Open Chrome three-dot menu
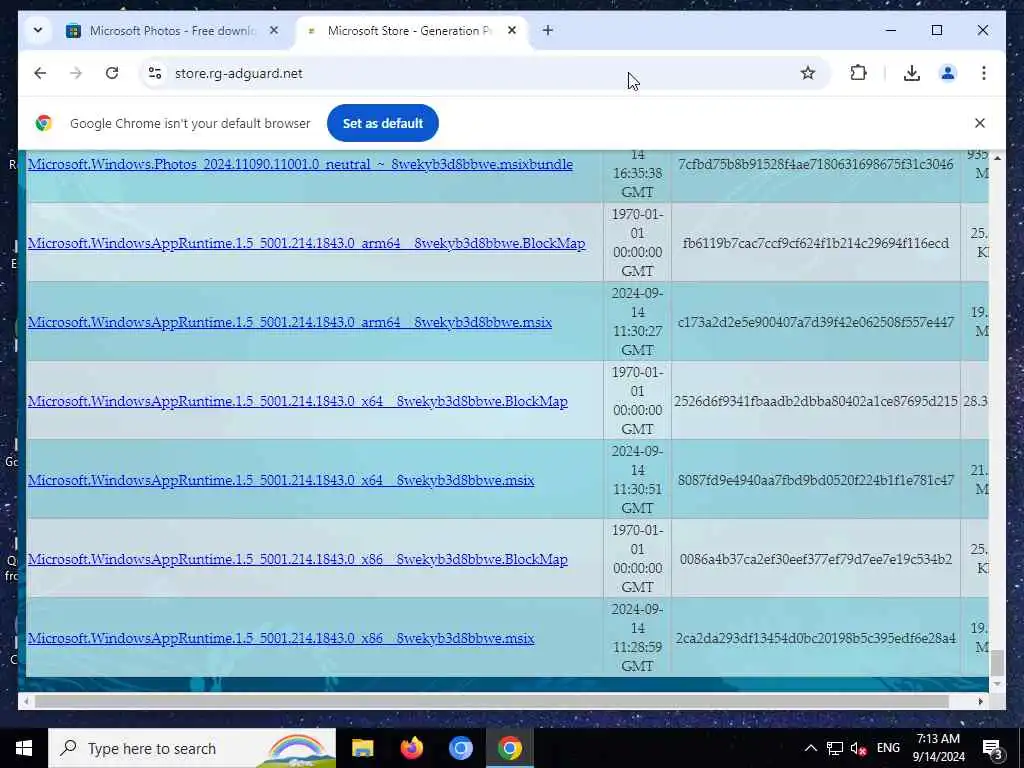 984,73
